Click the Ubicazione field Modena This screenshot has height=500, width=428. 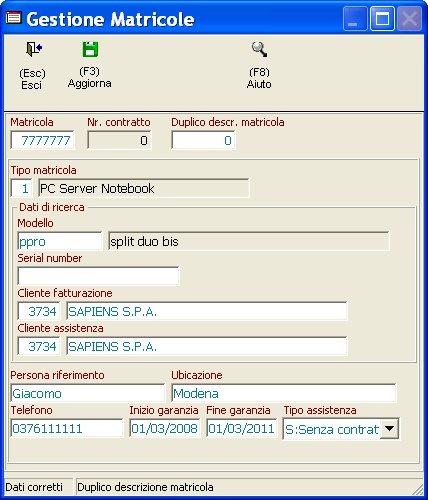pos(284,393)
